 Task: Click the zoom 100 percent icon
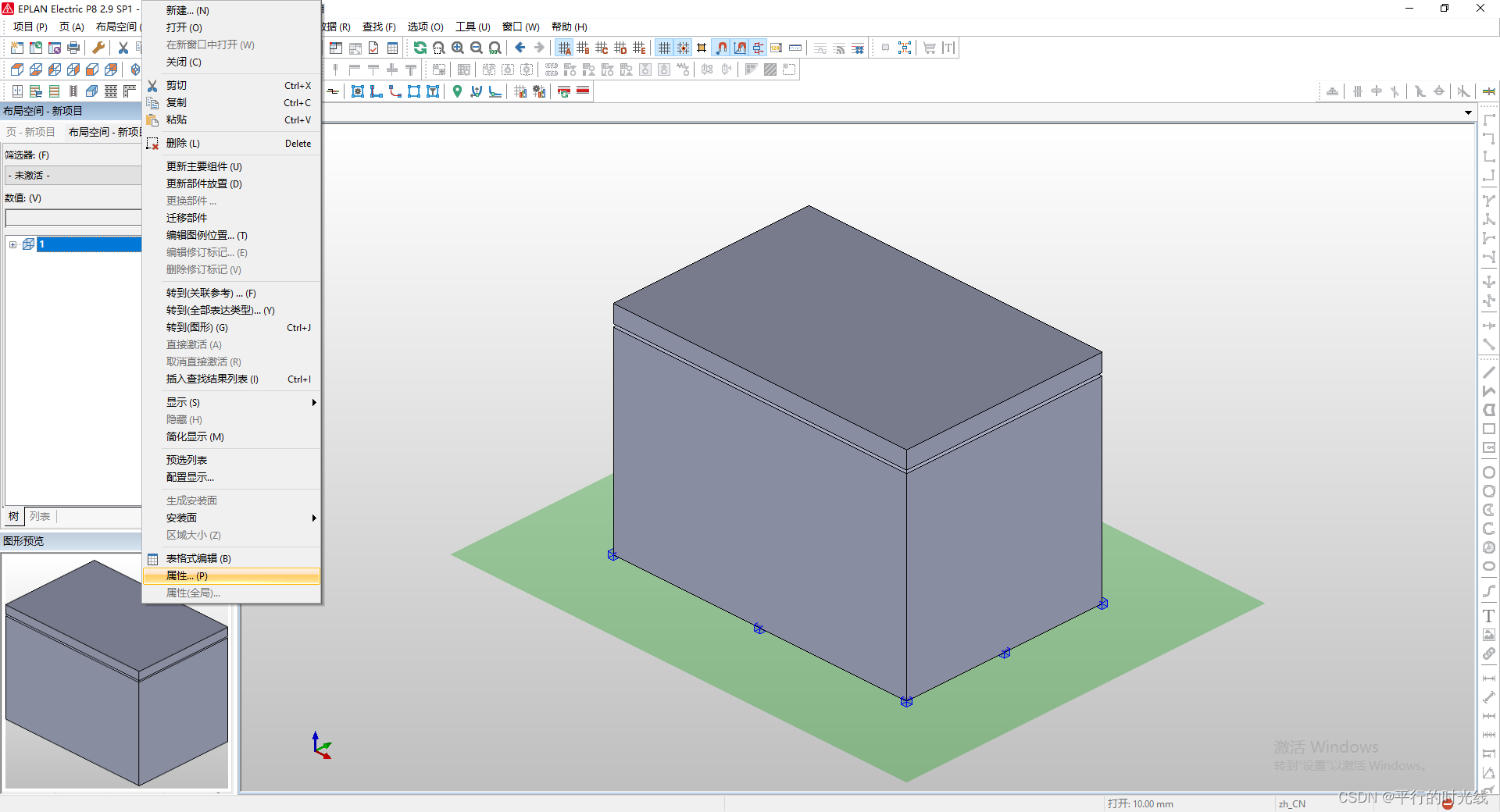click(495, 48)
